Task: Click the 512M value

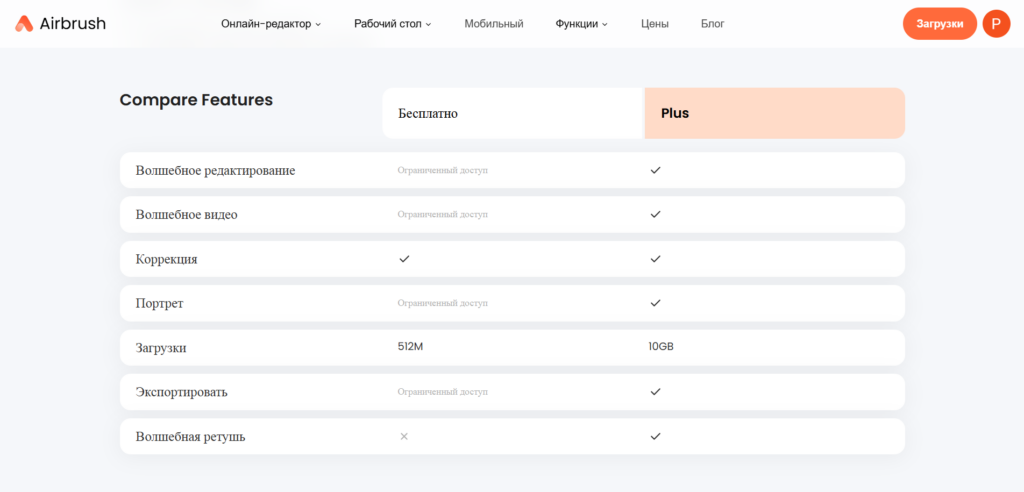Action: click(410, 347)
